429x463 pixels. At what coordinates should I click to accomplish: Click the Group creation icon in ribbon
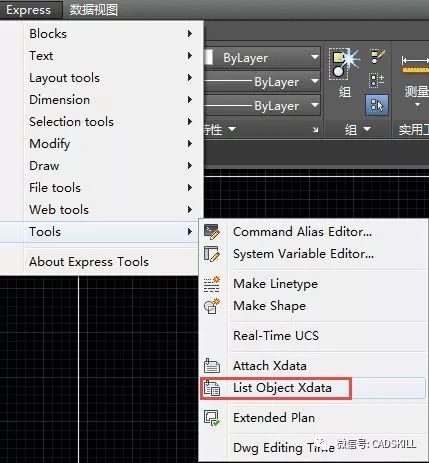point(344,63)
